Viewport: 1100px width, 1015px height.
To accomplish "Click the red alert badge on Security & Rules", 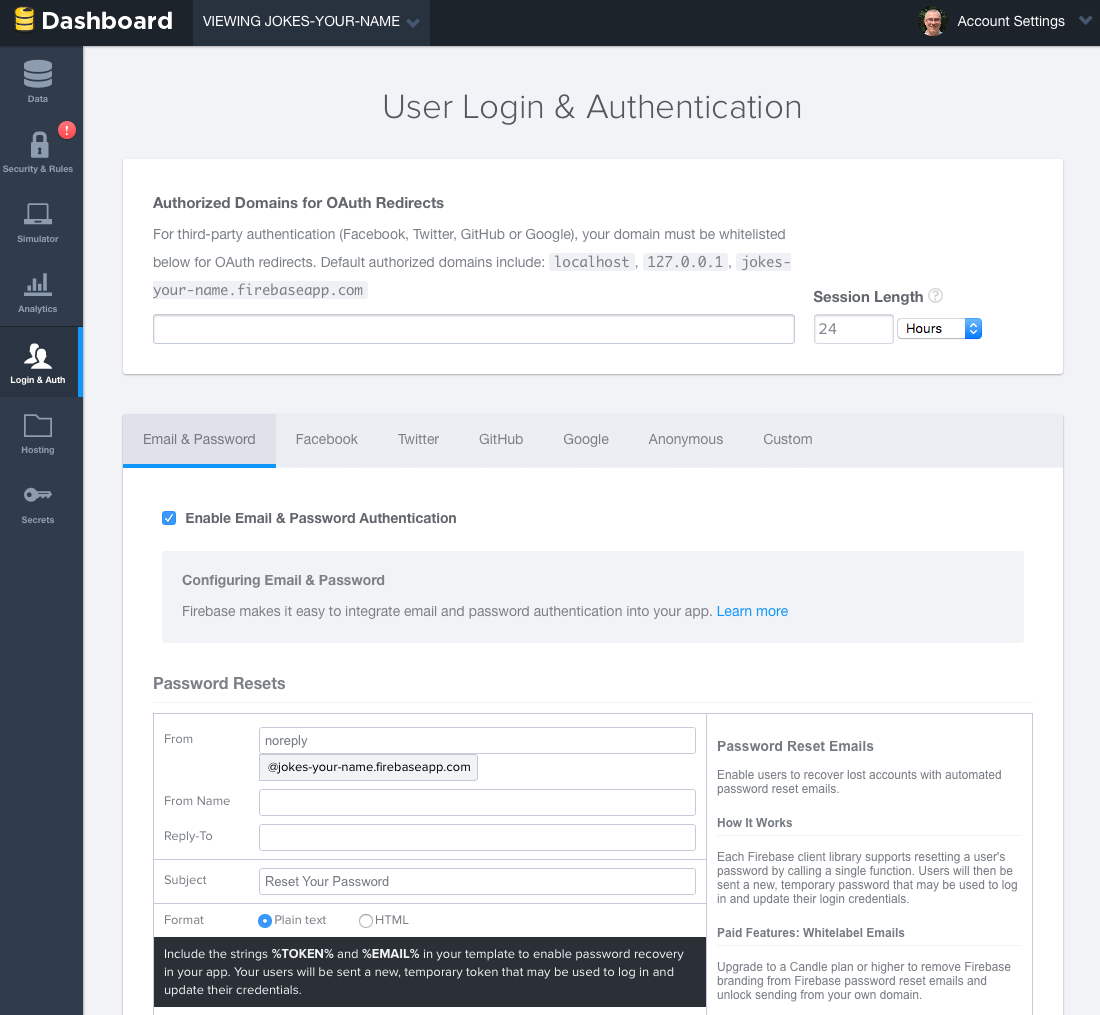I will pyautogui.click(x=67, y=130).
